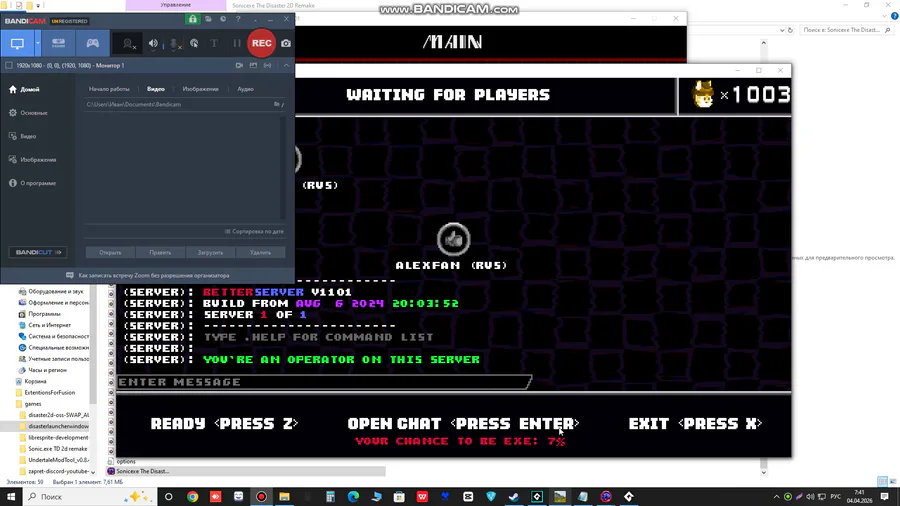Image resolution: width=900 pixels, height=506 pixels.
Task: Open Explorer address bar history dropdown
Action: click(x=782, y=30)
